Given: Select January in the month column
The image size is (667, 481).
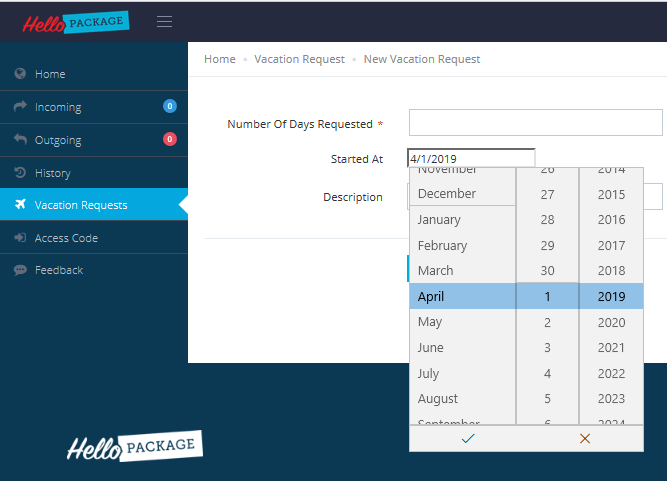Looking at the screenshot, I should (439, 219).
